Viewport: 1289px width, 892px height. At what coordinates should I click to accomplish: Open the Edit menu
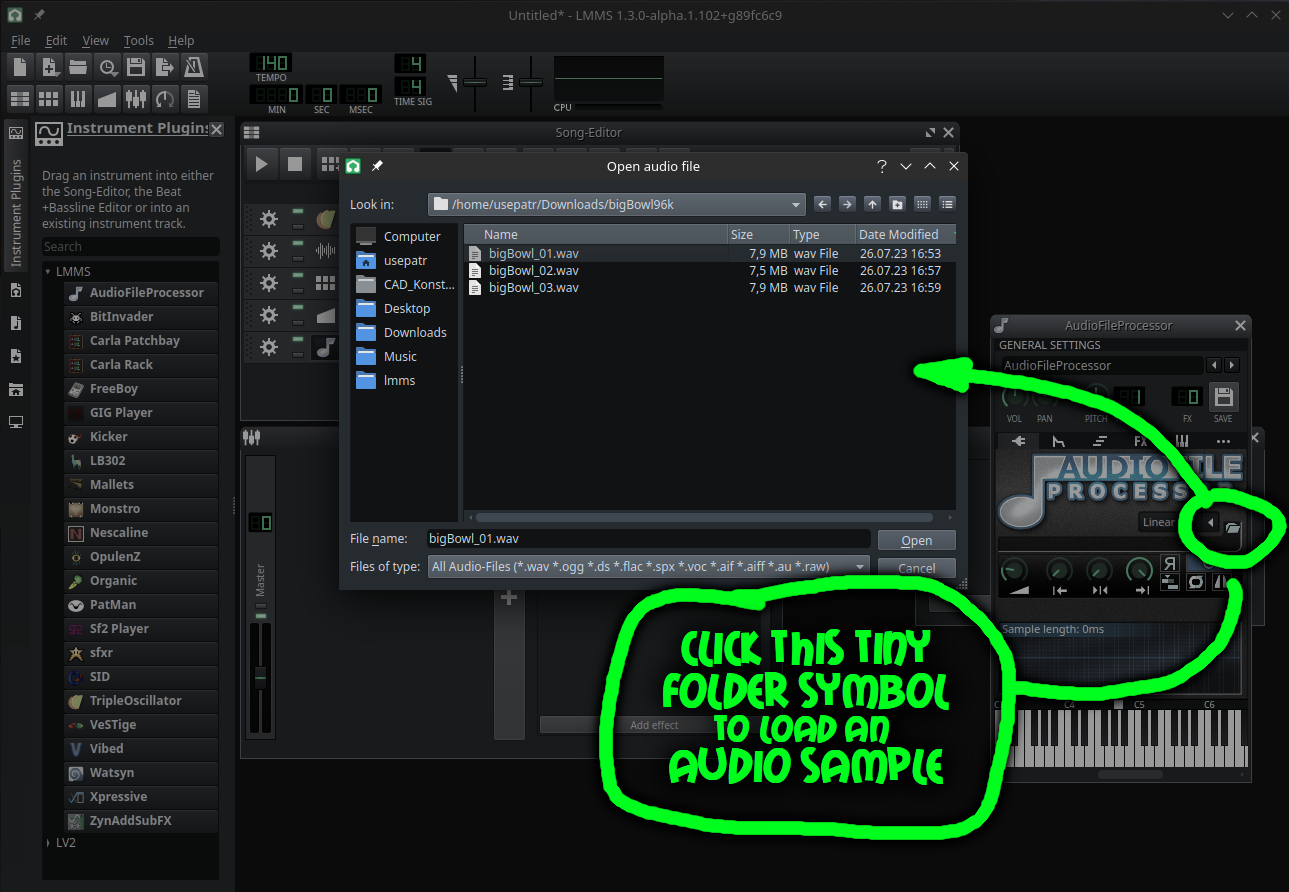(x=55, y=41)
